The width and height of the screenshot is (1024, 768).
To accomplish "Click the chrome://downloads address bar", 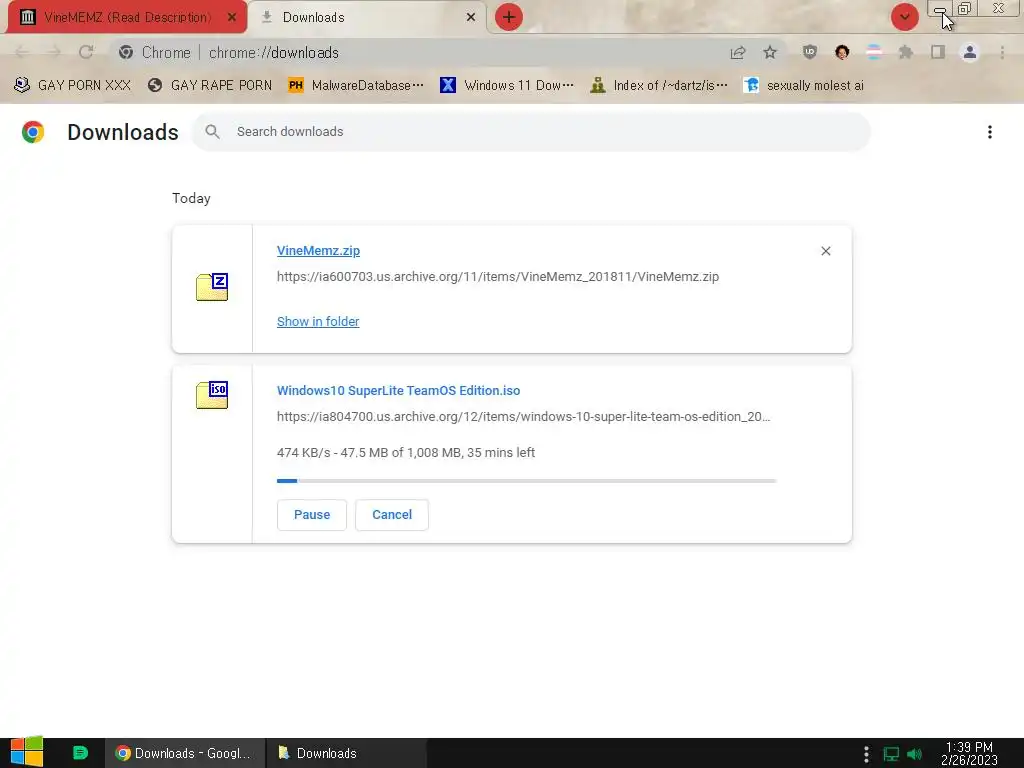I will pos(418,52).
